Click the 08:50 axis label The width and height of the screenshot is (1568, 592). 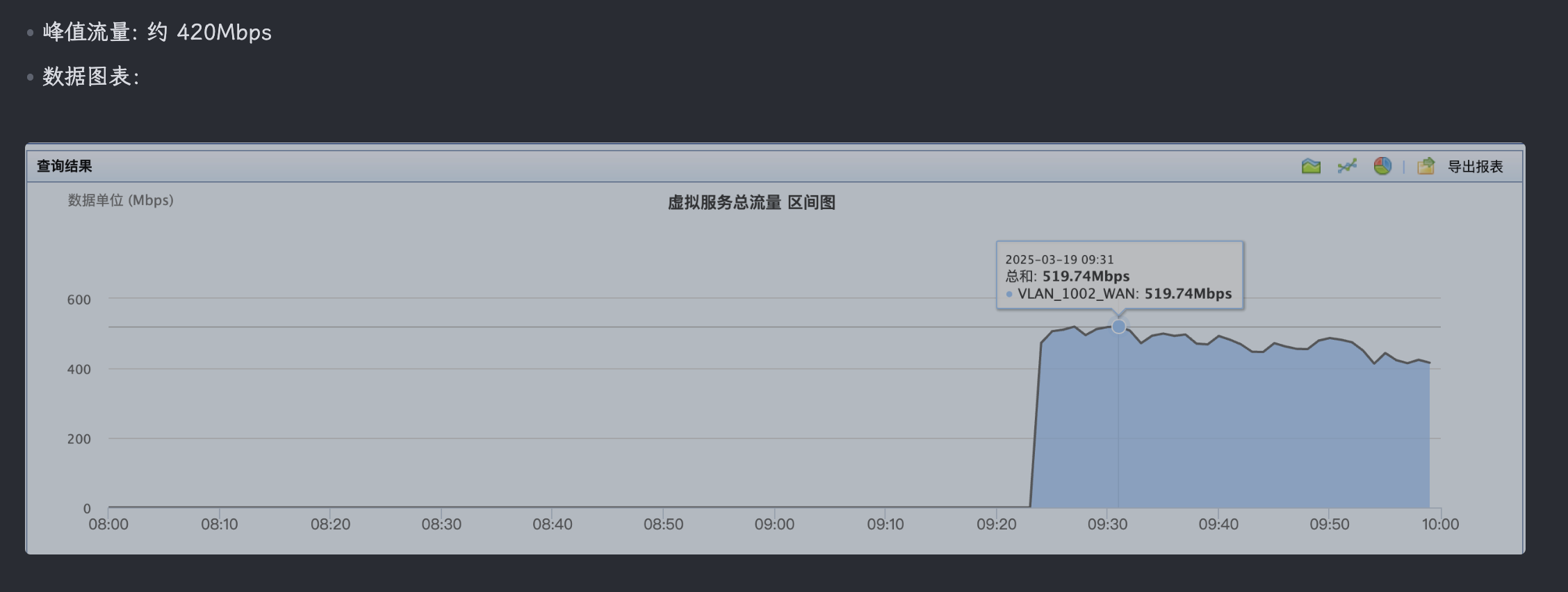click(664, 525)
